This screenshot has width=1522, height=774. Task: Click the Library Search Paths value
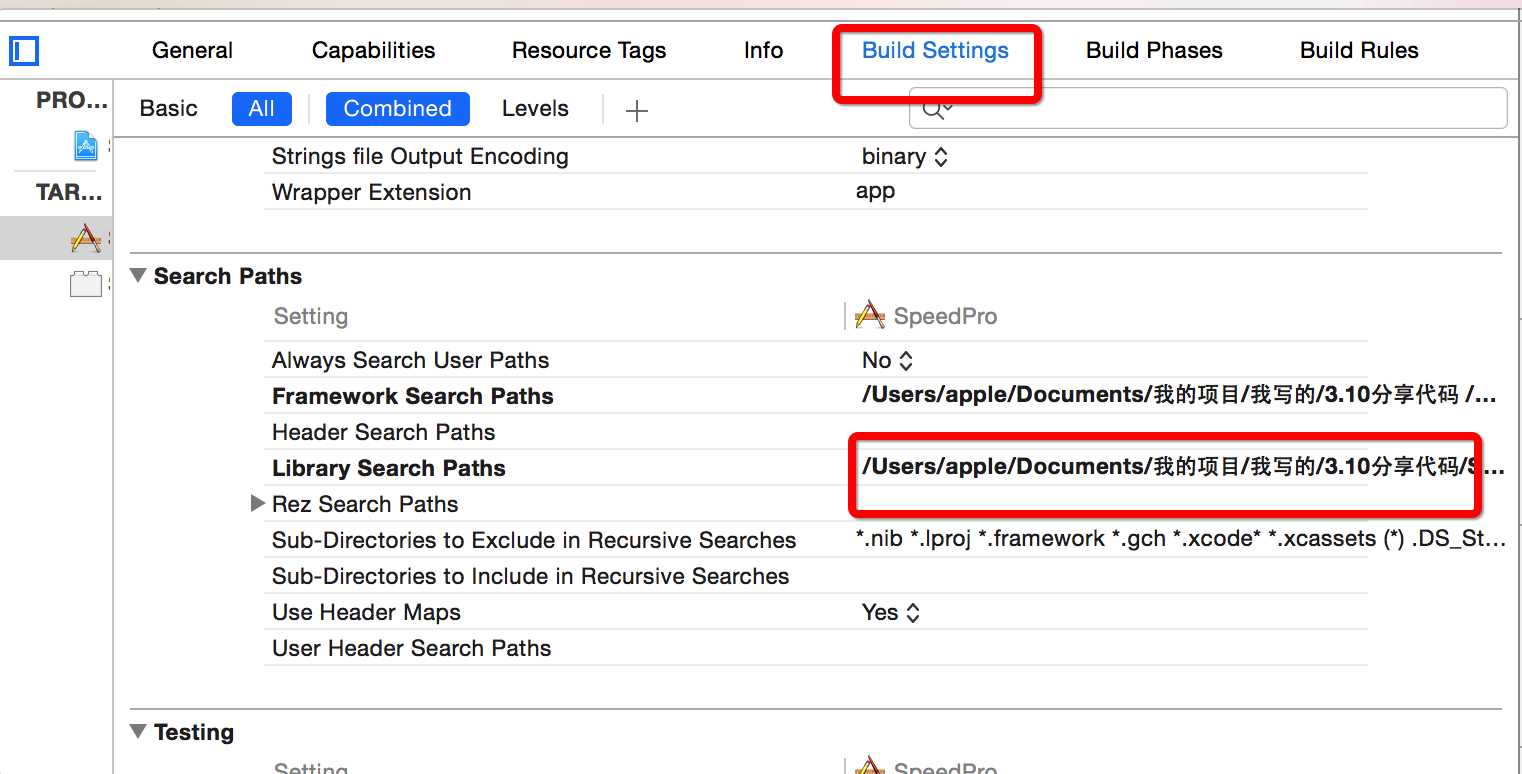pyautogui.click(x=1160, y=468)
